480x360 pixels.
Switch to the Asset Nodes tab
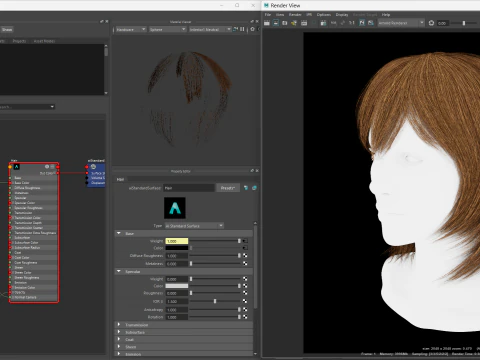(44, 41)
